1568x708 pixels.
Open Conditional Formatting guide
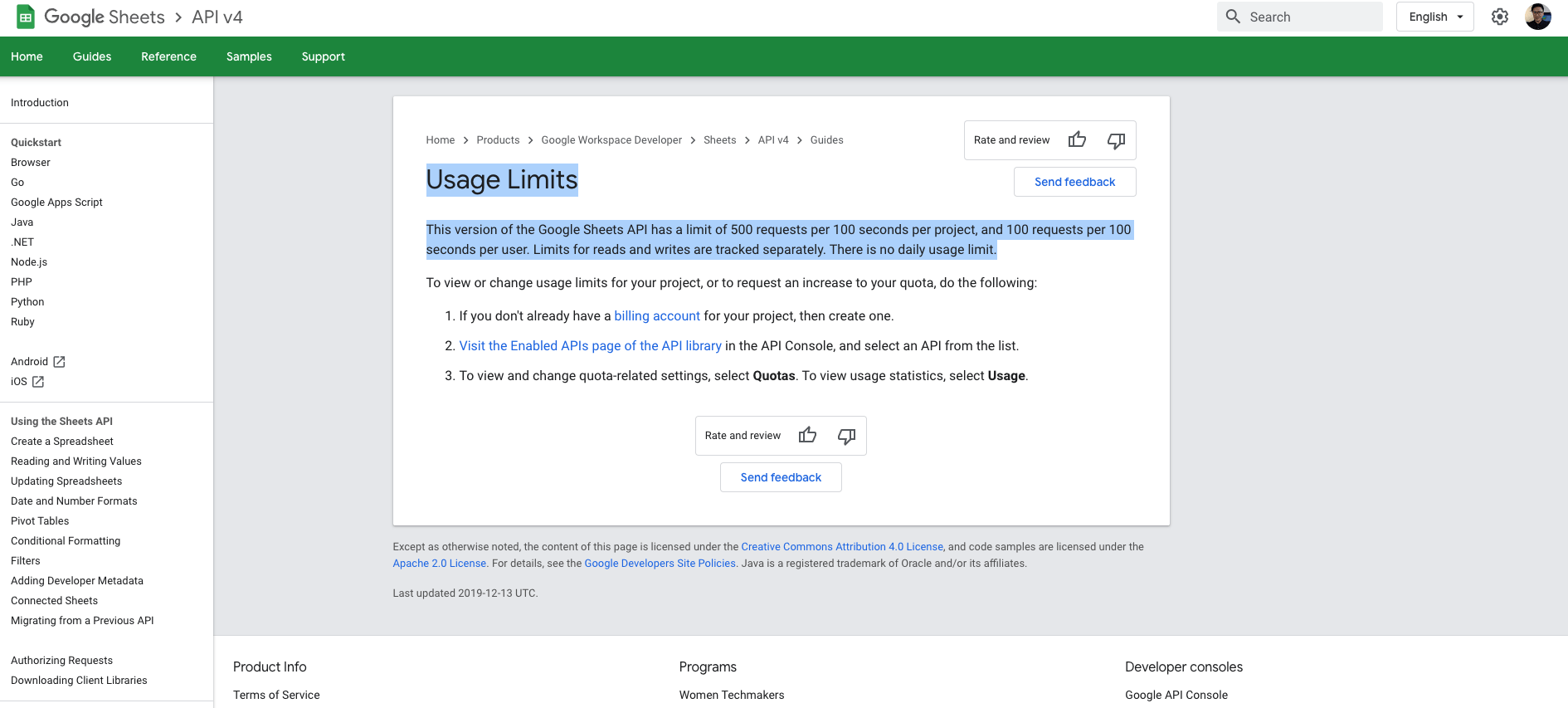point(66,541)
